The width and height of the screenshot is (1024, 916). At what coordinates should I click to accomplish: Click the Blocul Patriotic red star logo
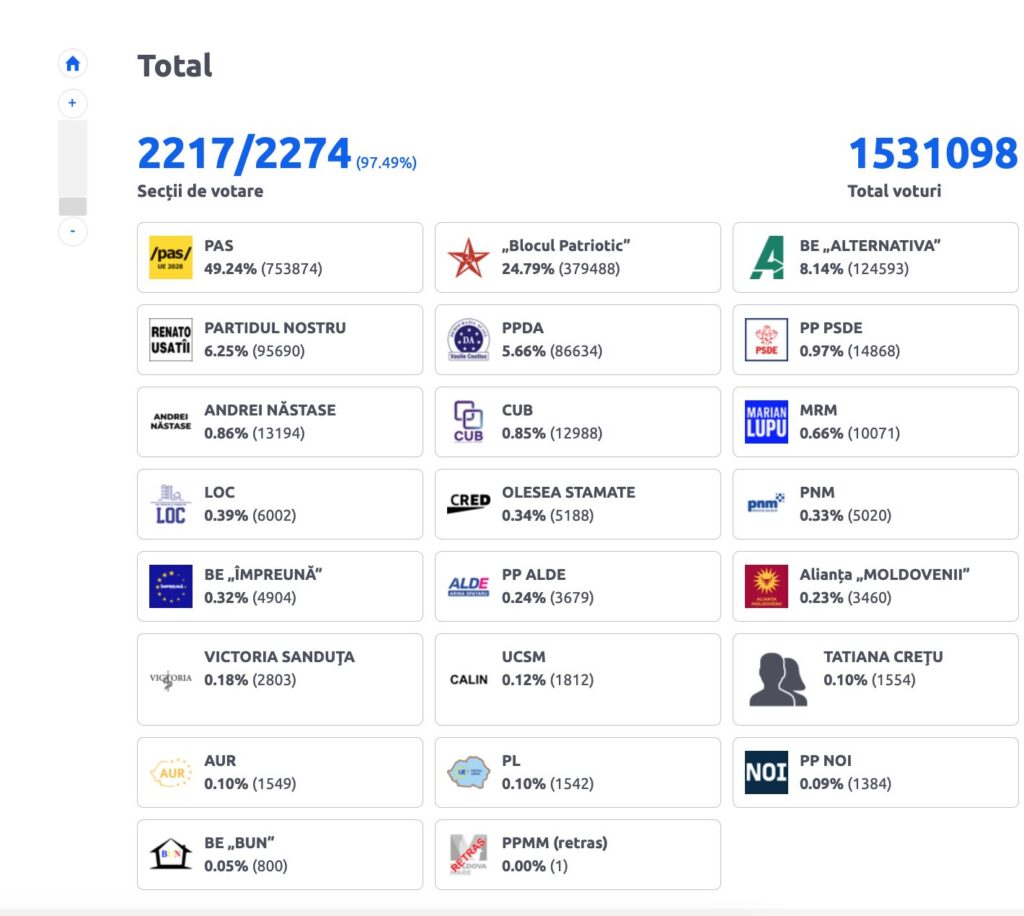point(468,257)
